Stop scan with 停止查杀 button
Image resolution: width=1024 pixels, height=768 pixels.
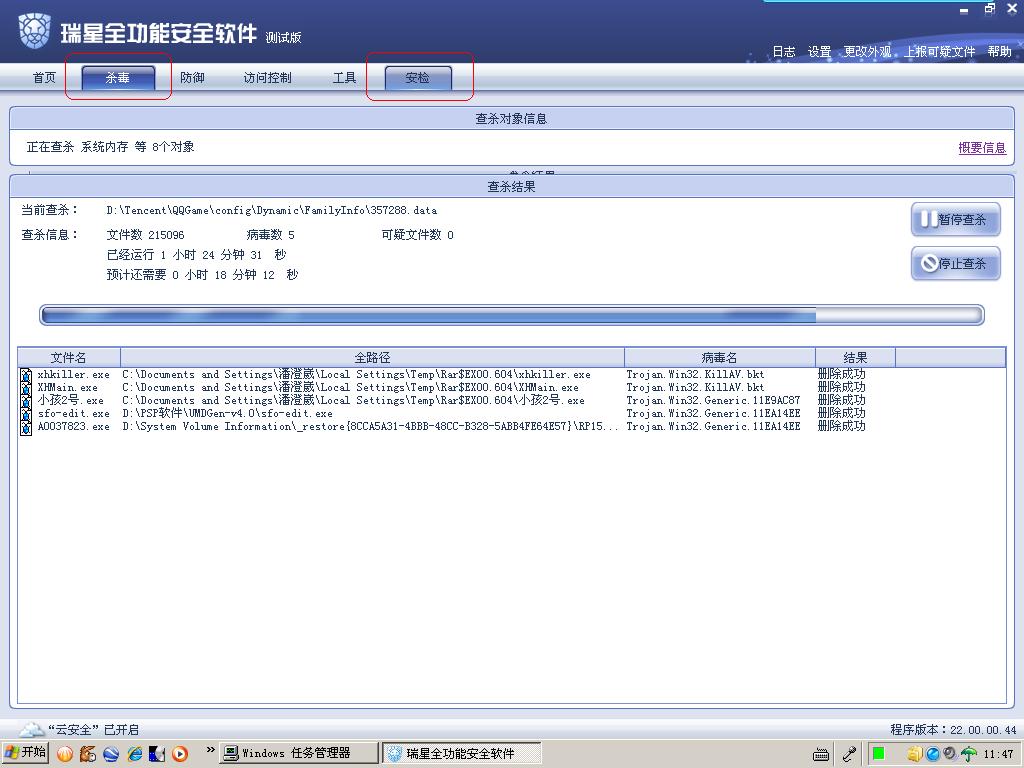tap(955, 264)
